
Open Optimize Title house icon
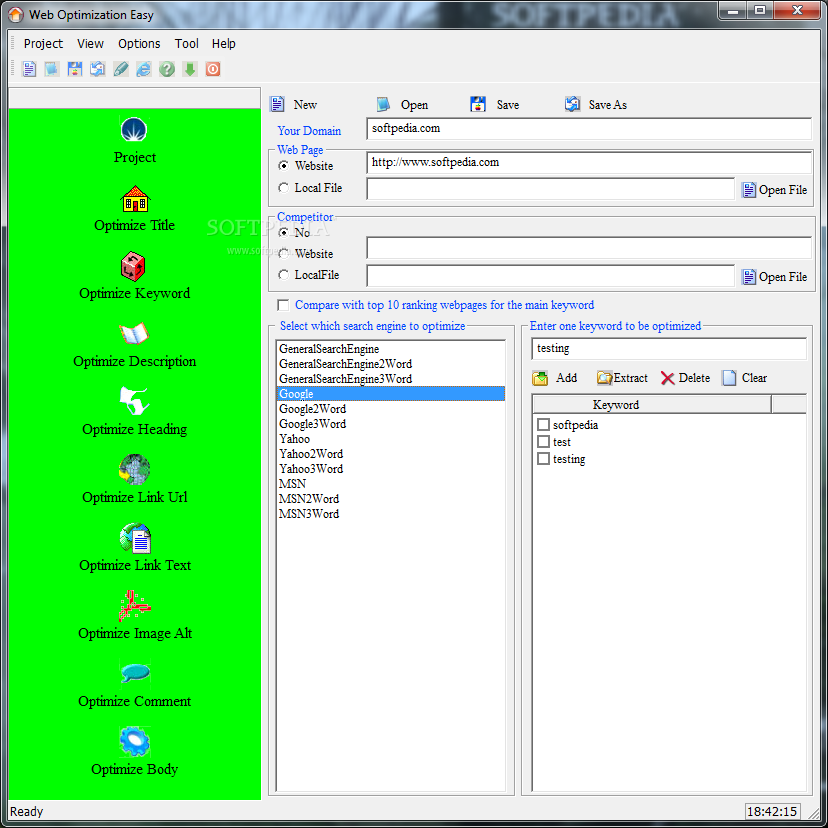point(135,199)
